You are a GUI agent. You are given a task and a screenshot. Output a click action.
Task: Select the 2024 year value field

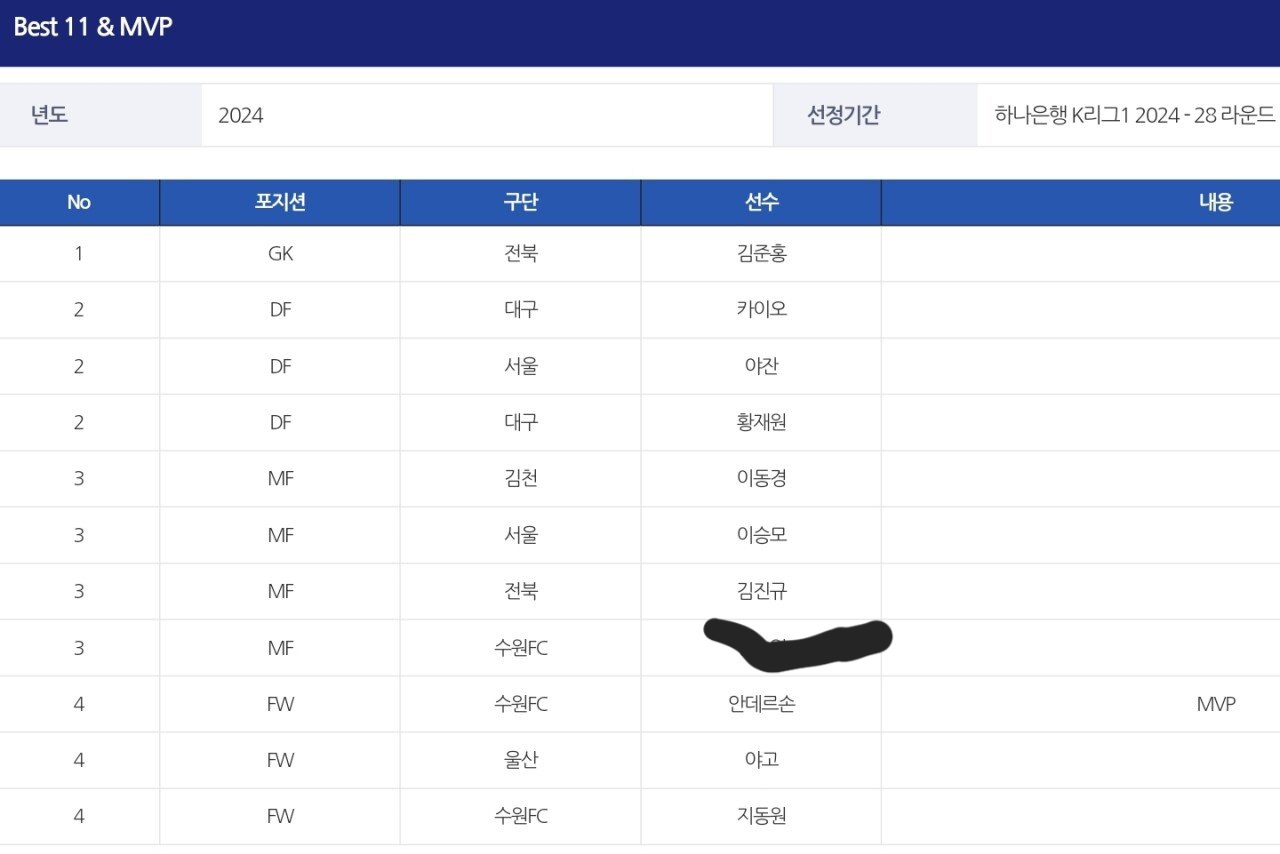487,115
